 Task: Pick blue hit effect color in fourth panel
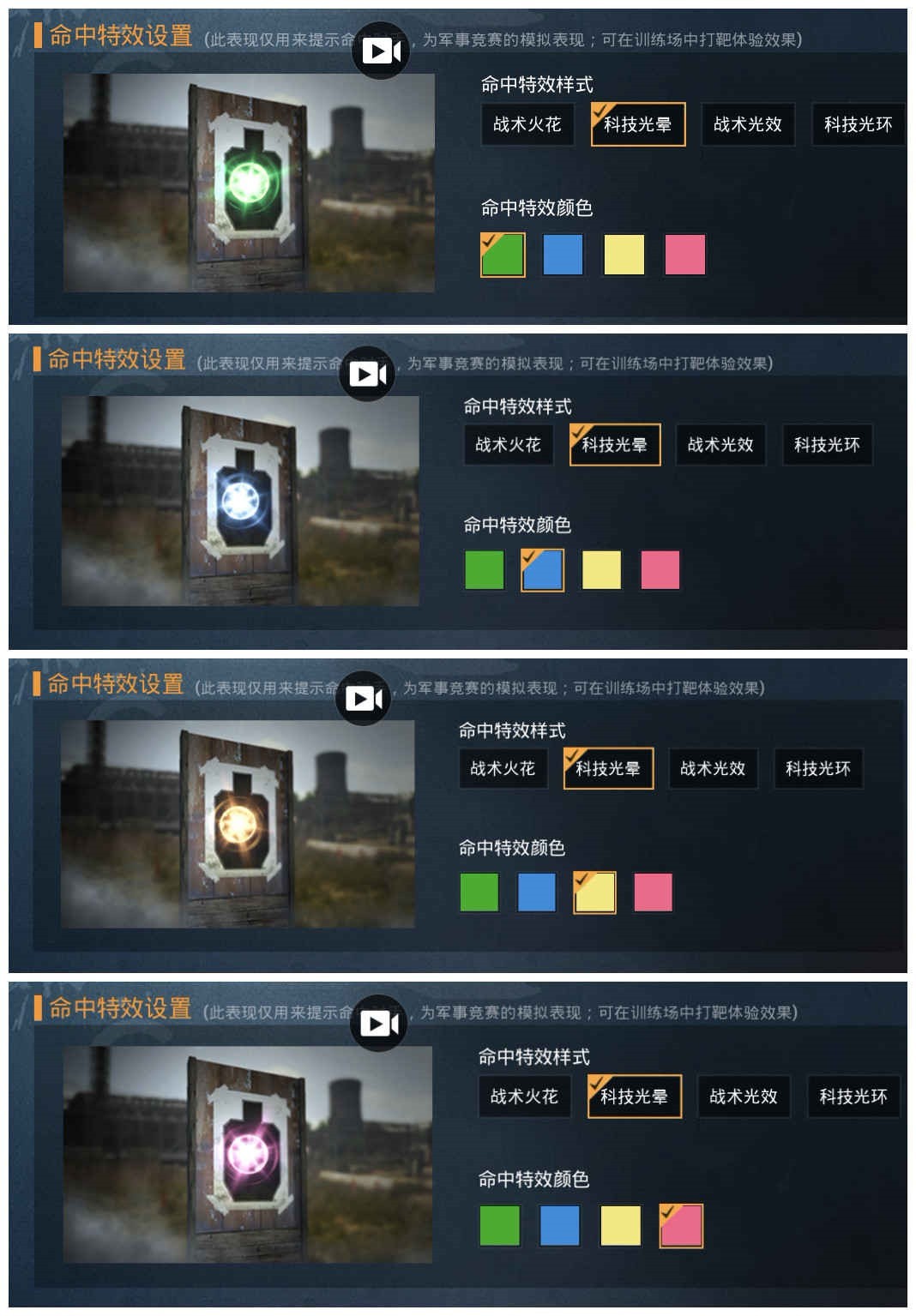[560, 1225]
